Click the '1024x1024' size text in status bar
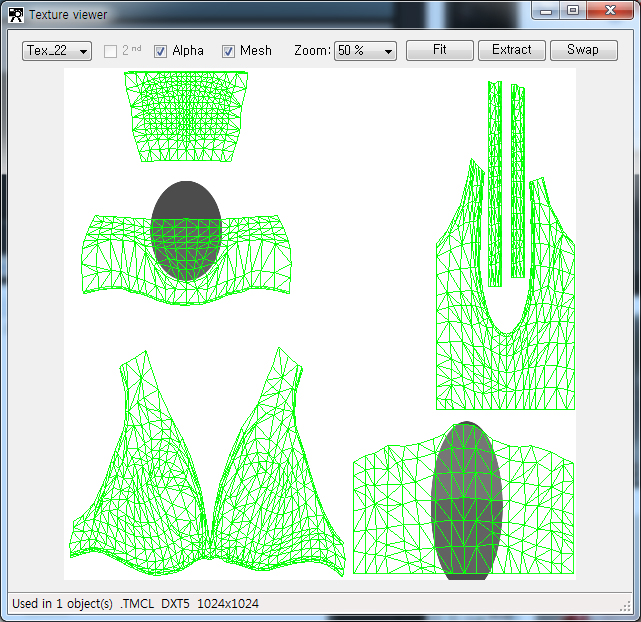Screen dimensions: 641x622 pyautogui.click(x=228, y=604)
